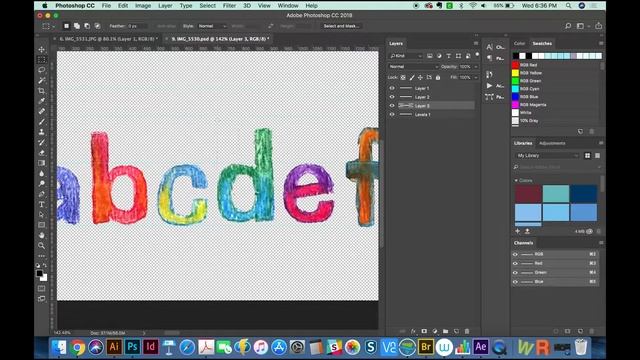The image size is (640, 360).
Task: Click the Change Screen Mode icon
Action: pyautogui.click(x=42, y=299)
